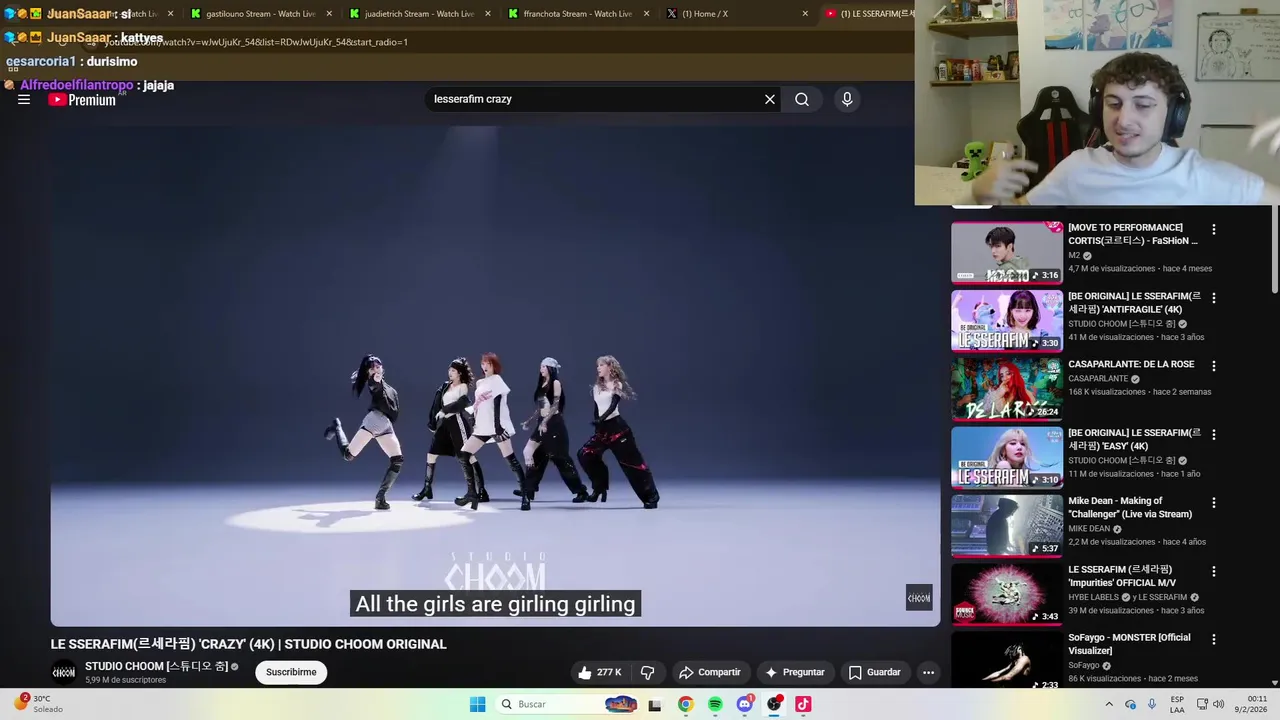Click the CHOOM watermark in the player
This screenshot has height=720, width=1280.
[x=919, y=597]
